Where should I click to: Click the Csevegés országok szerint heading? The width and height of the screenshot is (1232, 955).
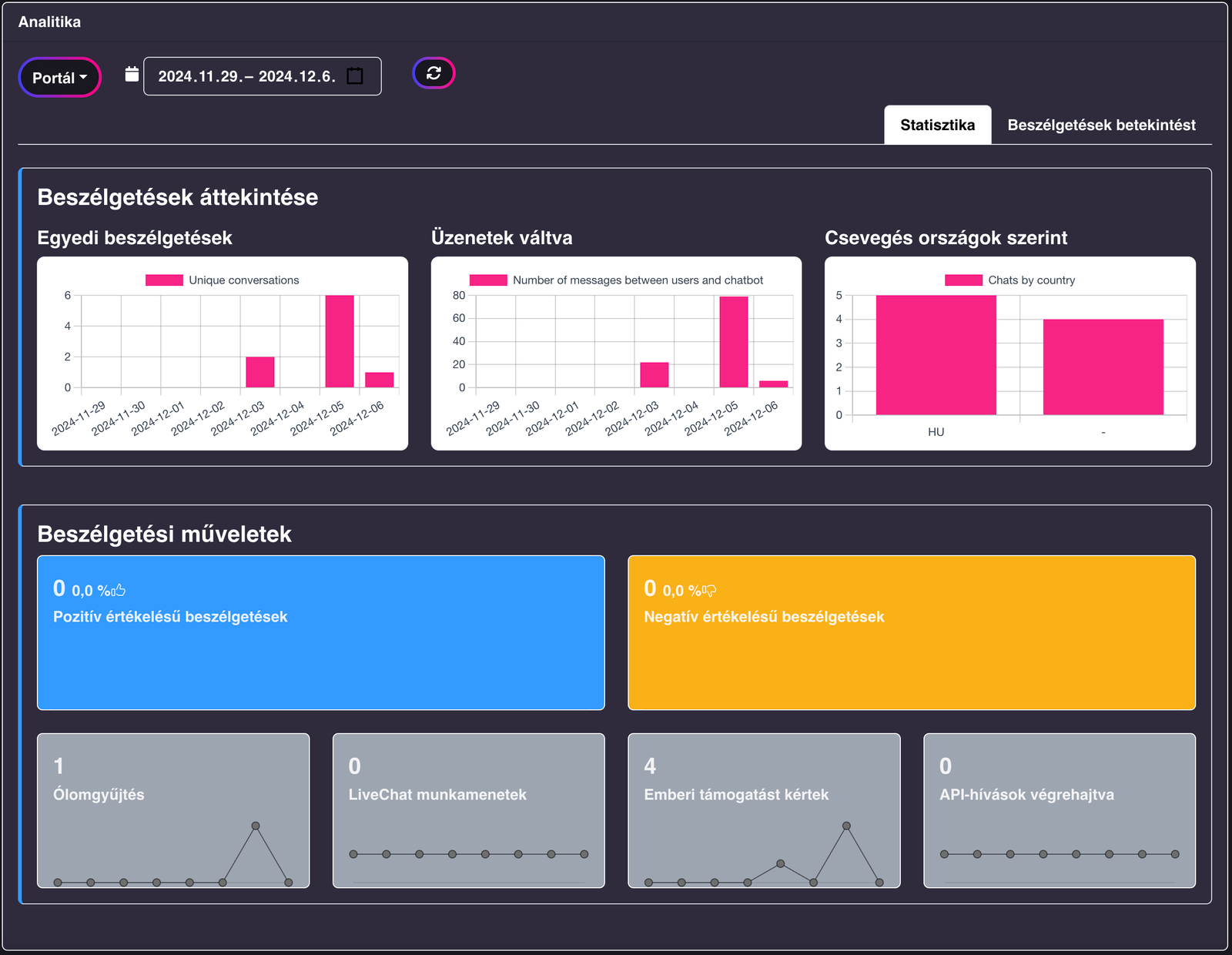pyautogui.click(x=946, y=238)
